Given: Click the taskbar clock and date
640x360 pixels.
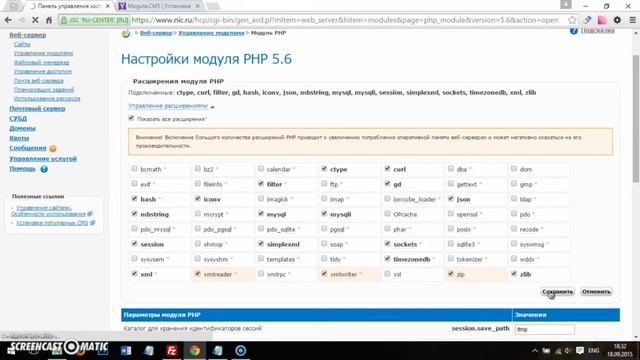Looking at the screenshot, I should click(619, 351).
